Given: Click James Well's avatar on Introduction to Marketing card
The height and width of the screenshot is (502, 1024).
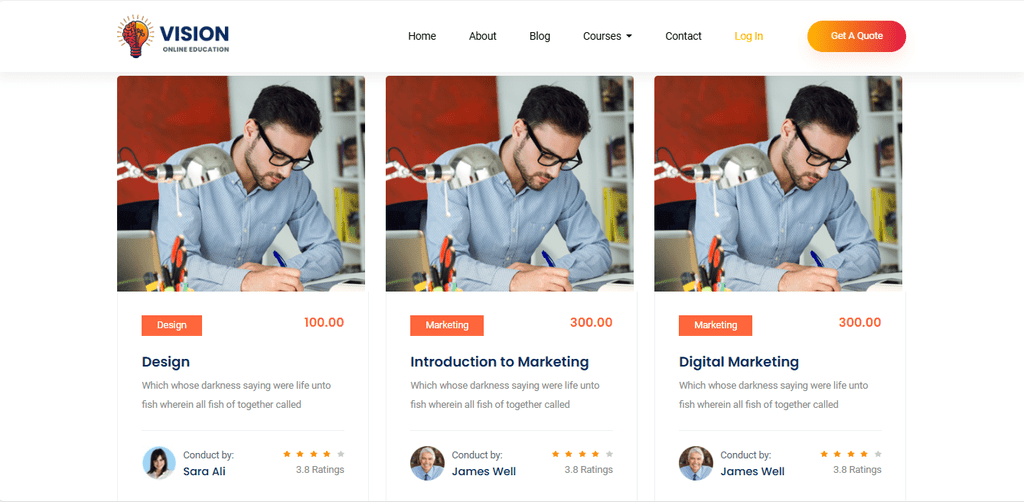Looking at the screenshot, I should (427, 463).
